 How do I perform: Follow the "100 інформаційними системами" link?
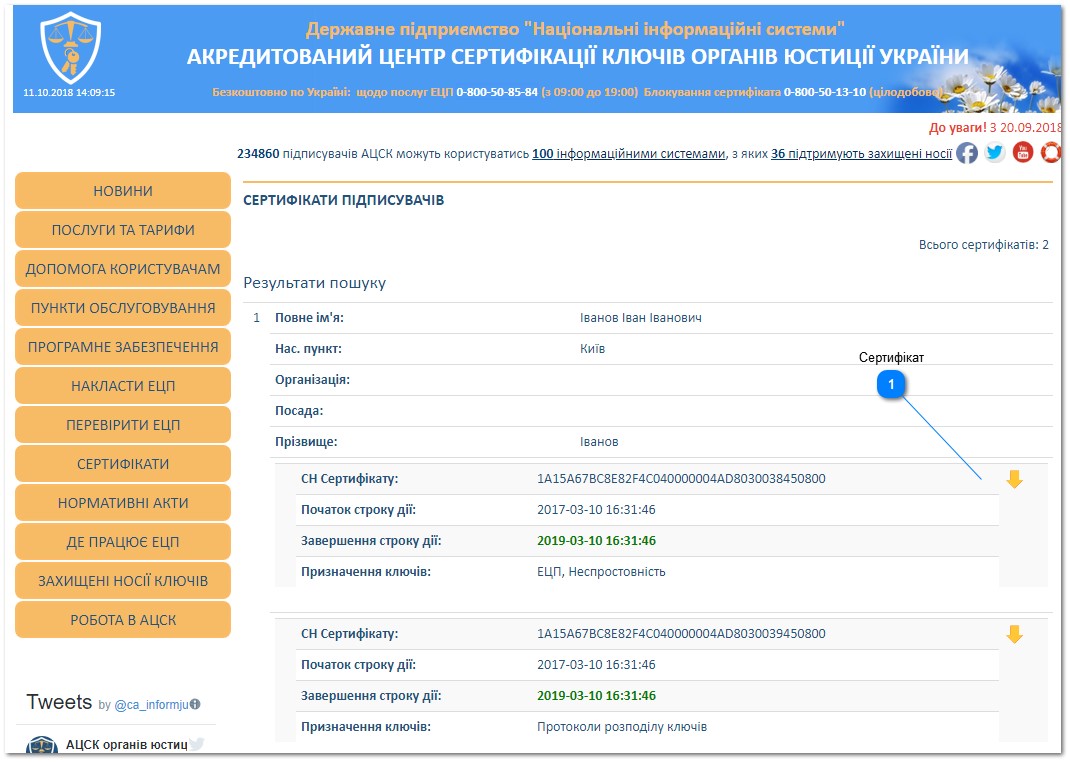tap(628, 154)
